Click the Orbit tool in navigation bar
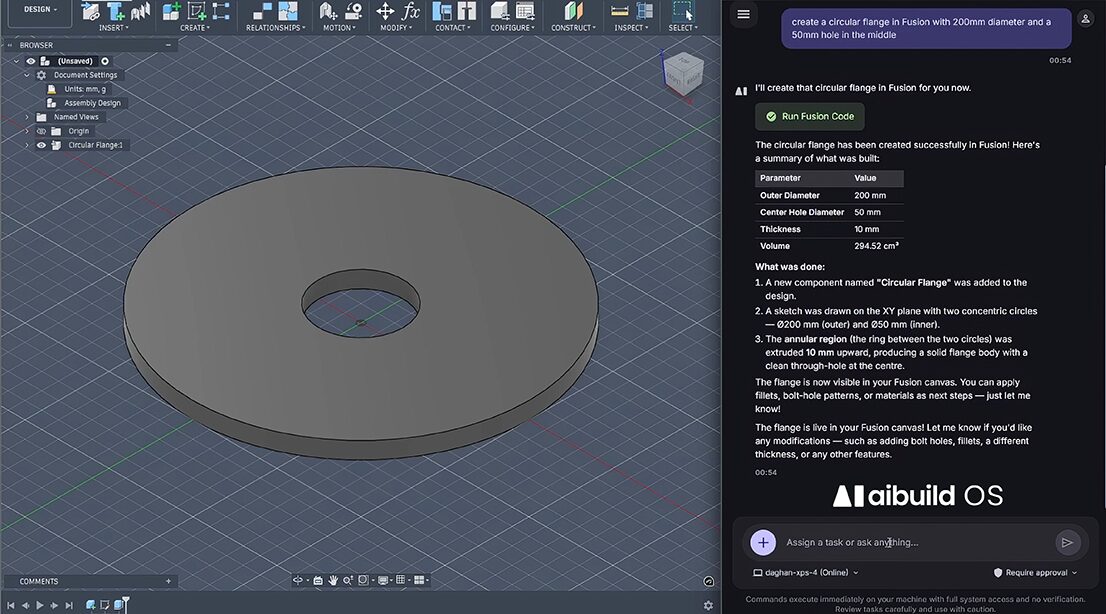The width and height of the screenshot is (1106, 614). (x=298, y=580)
